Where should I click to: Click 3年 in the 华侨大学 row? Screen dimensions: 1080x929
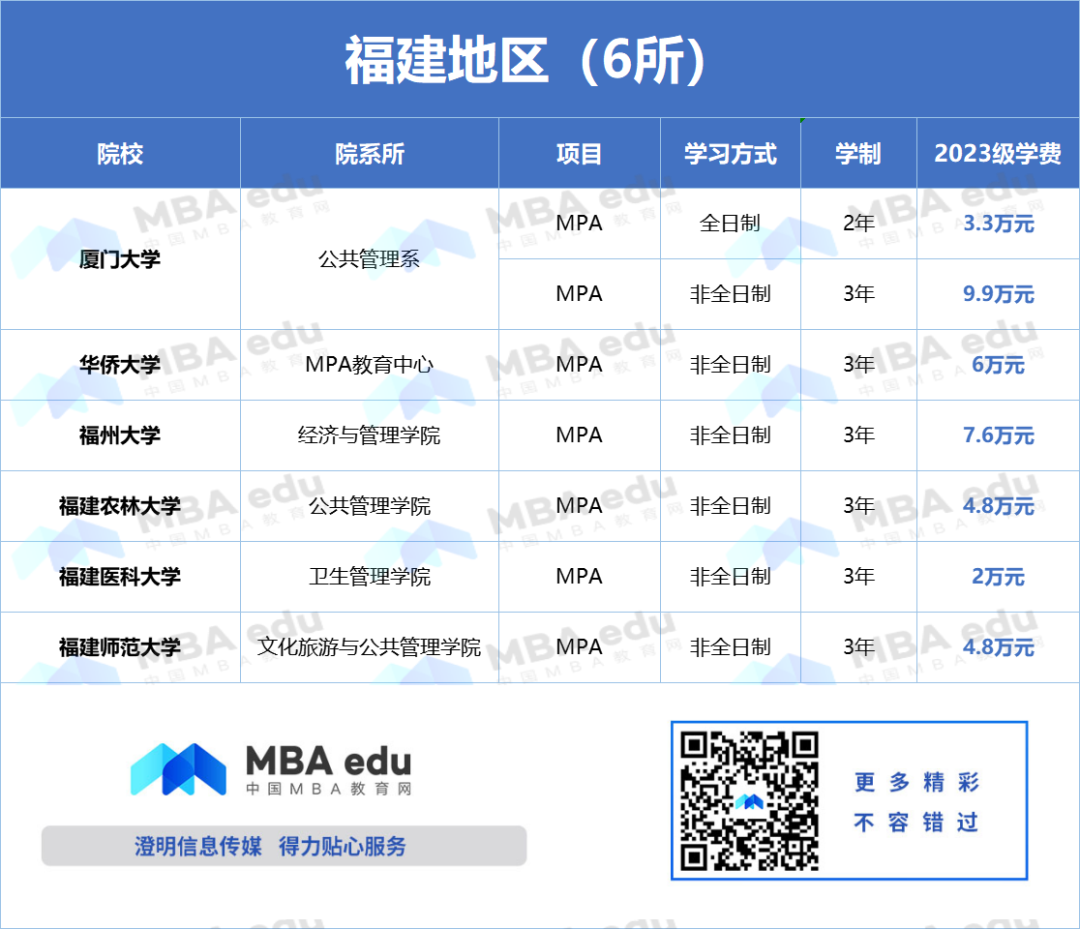tap(858, 364)
